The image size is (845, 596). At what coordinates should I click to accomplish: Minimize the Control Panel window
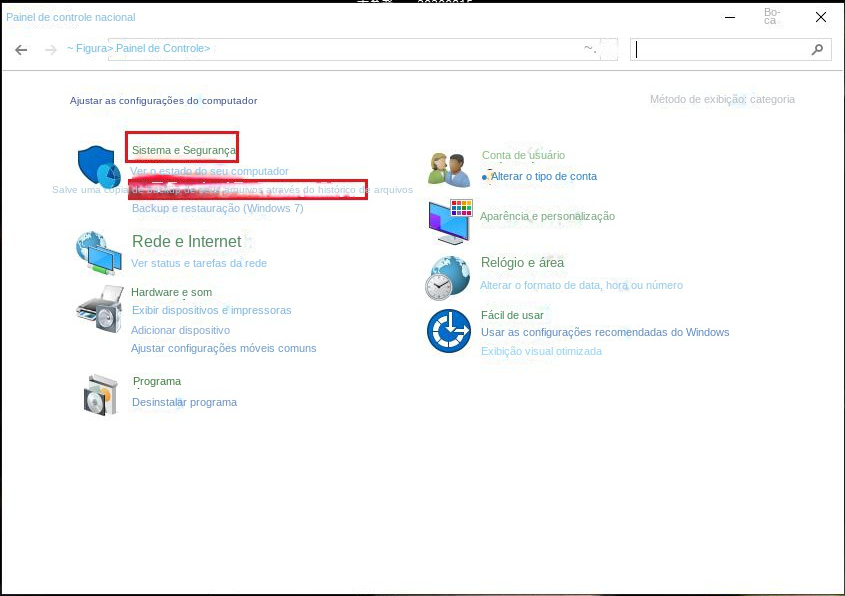(x=730, y=17)
